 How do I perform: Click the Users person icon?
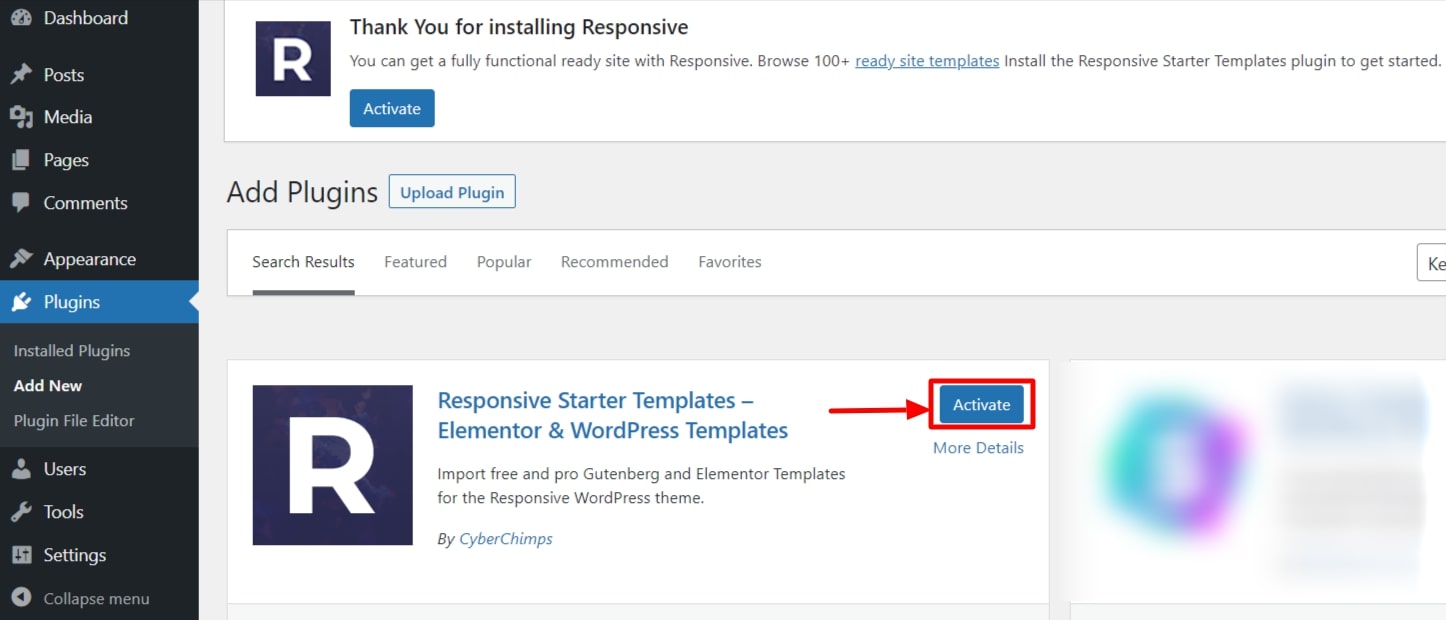(x=21, y=469)
